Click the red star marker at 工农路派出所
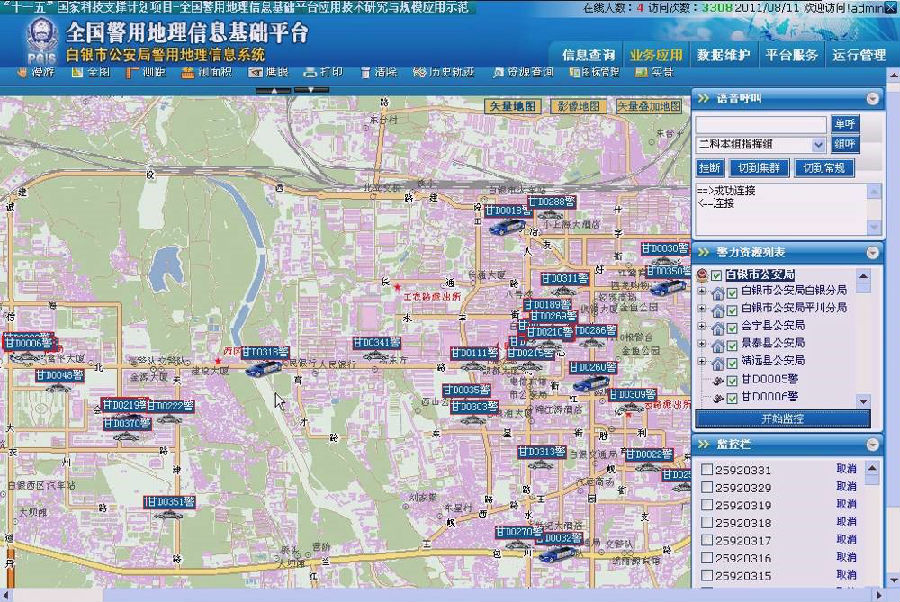 click(397, 287)
